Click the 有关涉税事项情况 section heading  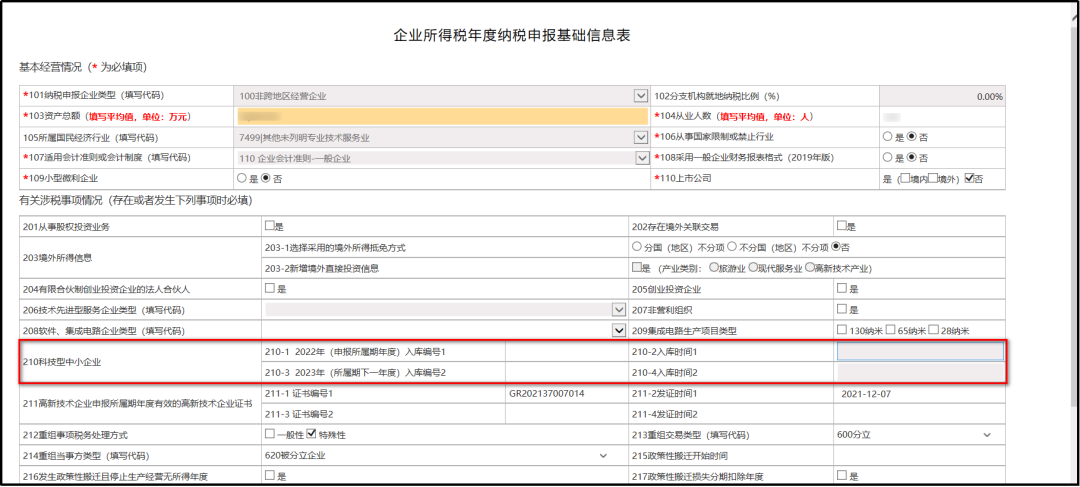tap(136, 202)
